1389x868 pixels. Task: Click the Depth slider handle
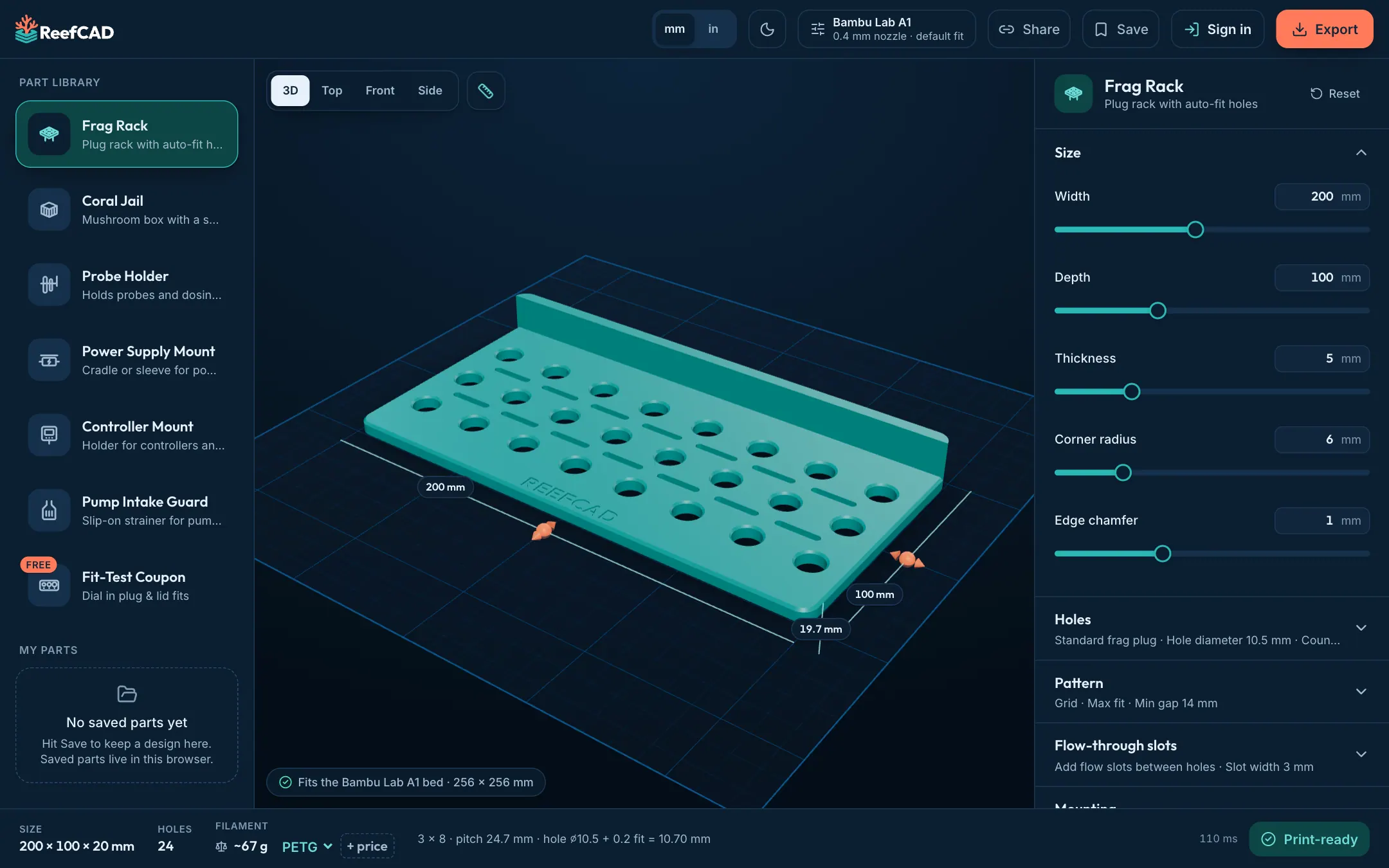[x=1157, y=311]
